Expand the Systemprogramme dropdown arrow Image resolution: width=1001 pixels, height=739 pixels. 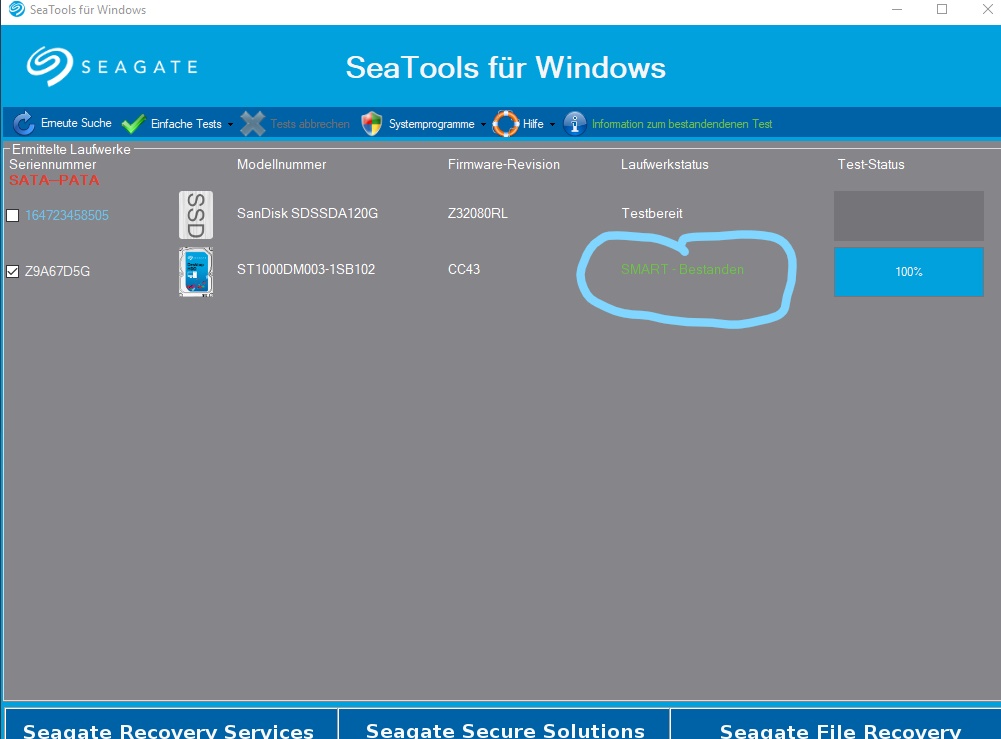pyautogui.click(x=483, y=124)
